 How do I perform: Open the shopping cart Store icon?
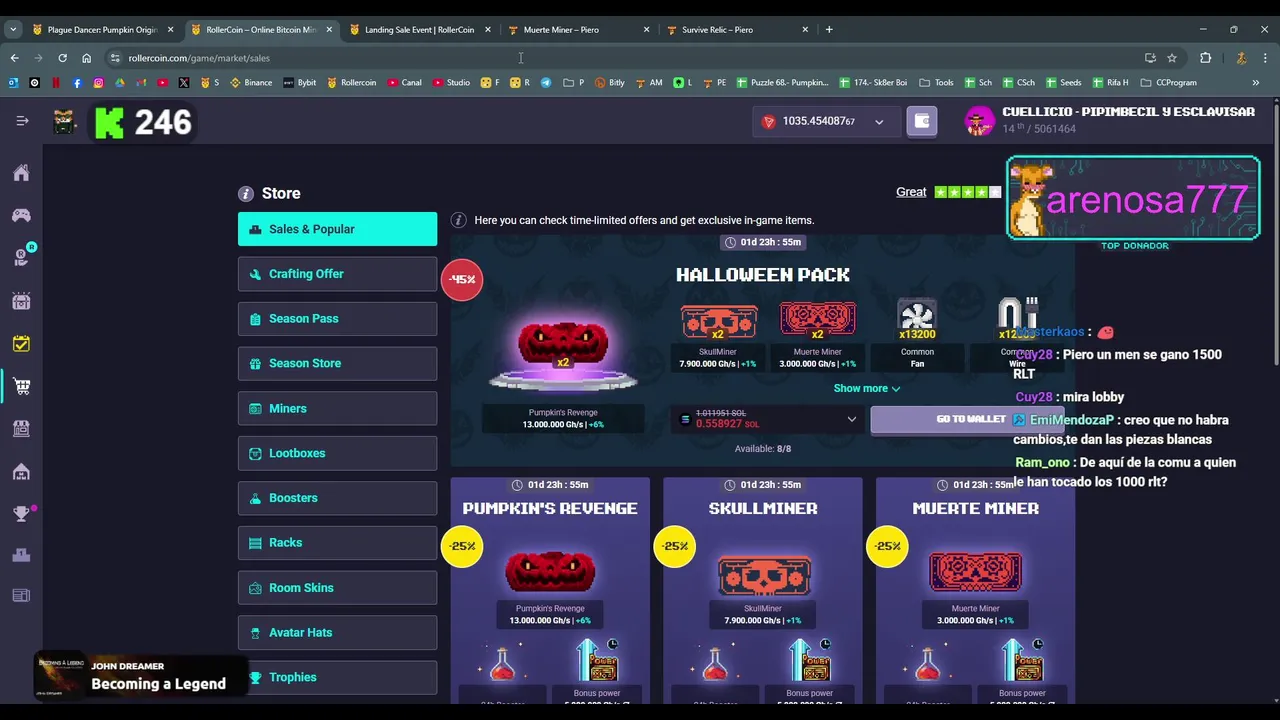[21, 386]
